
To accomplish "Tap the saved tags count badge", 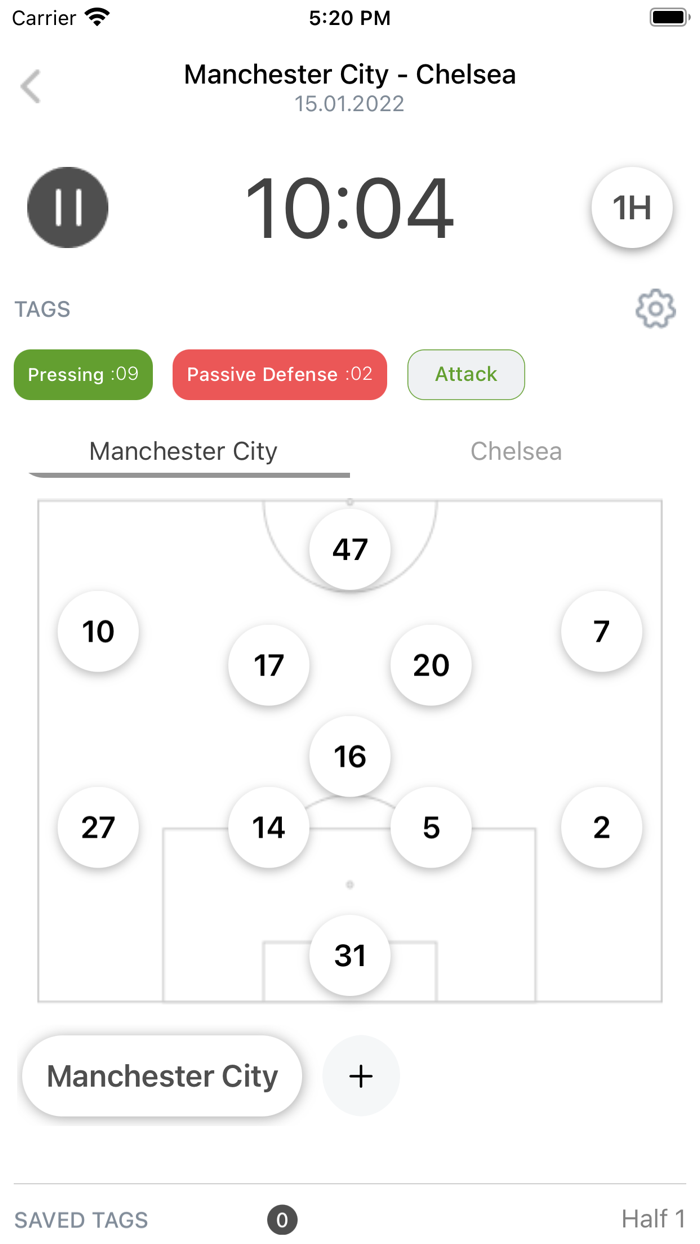I will 282,1220.
